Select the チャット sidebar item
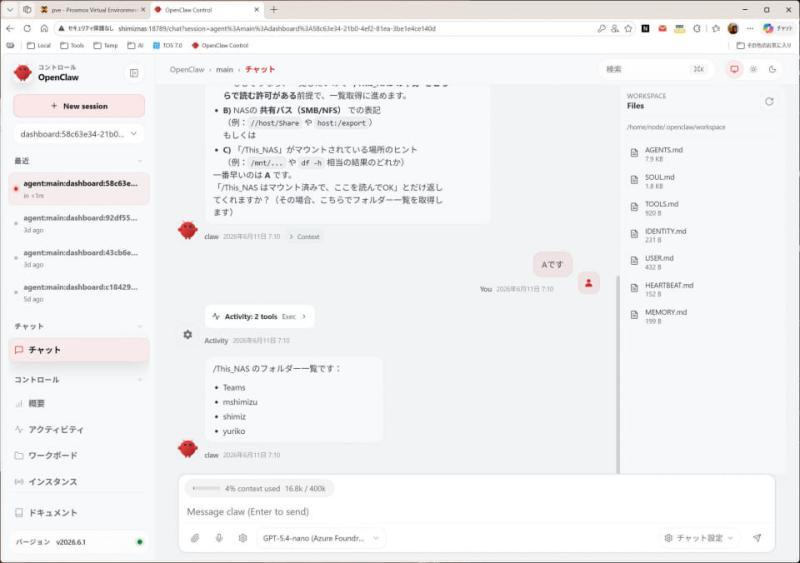 79,350
